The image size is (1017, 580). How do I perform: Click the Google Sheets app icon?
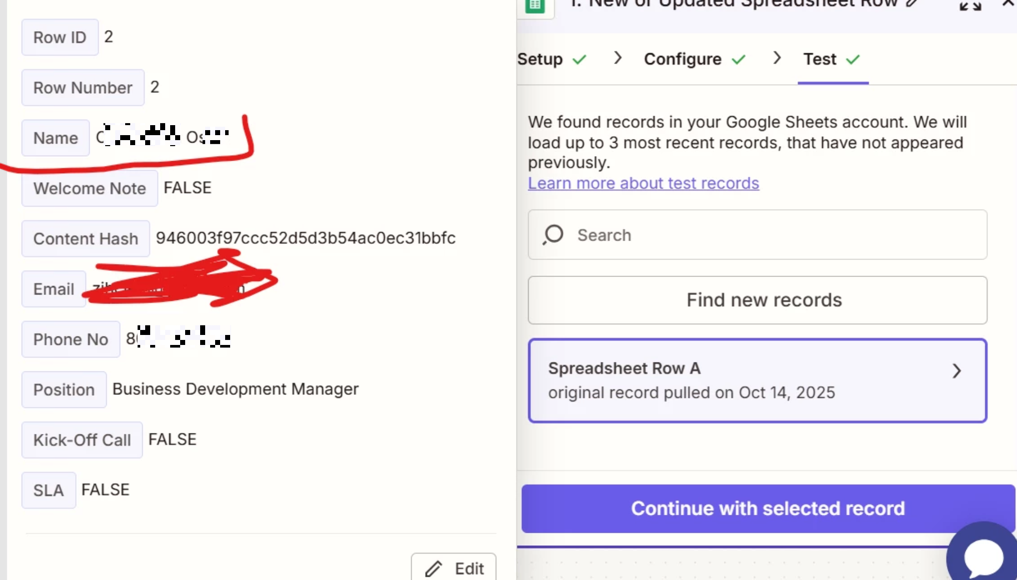pyautogui.click(x=535, y=5)
